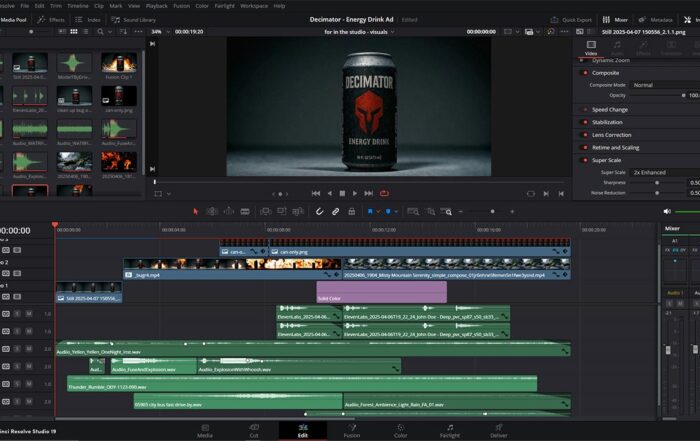
Task: Switch to the Color page
Action: pos(400,431)
